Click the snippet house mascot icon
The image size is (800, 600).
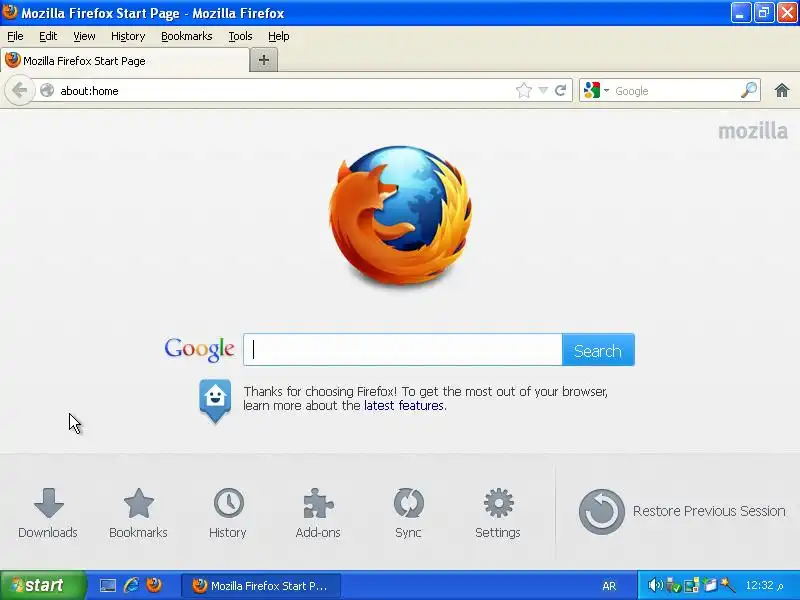pos(215,401)
